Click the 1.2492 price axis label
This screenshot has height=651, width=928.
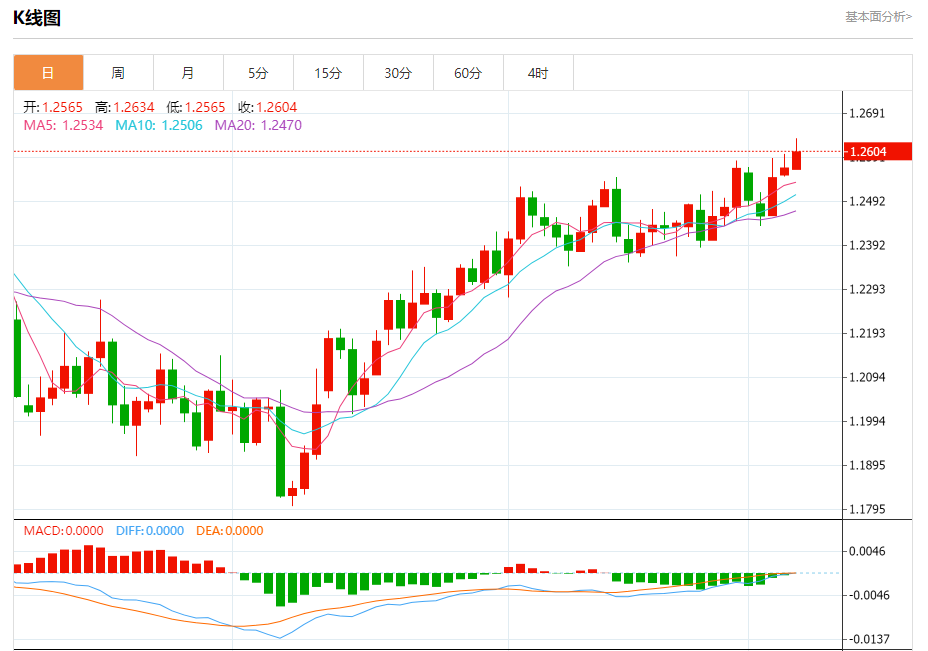coord(867,201)
